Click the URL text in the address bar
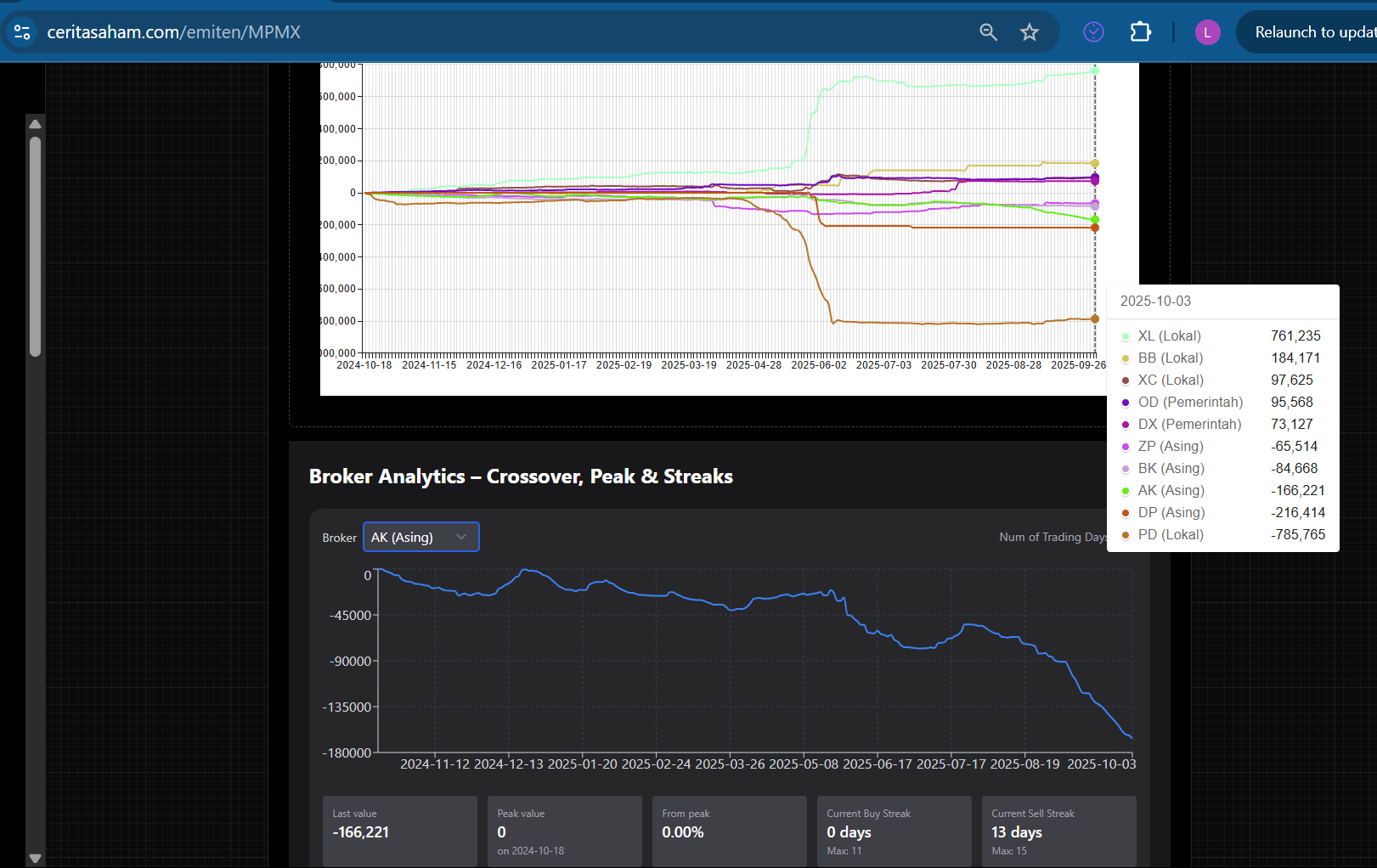Image resolution: width=1377 pixels, height=868 pixels. click(174, 32)
